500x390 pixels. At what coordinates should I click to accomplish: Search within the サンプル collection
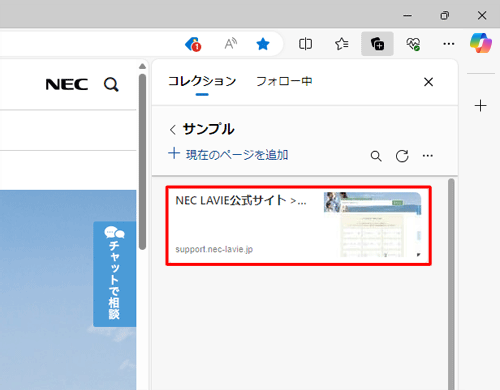click(376, 156)
